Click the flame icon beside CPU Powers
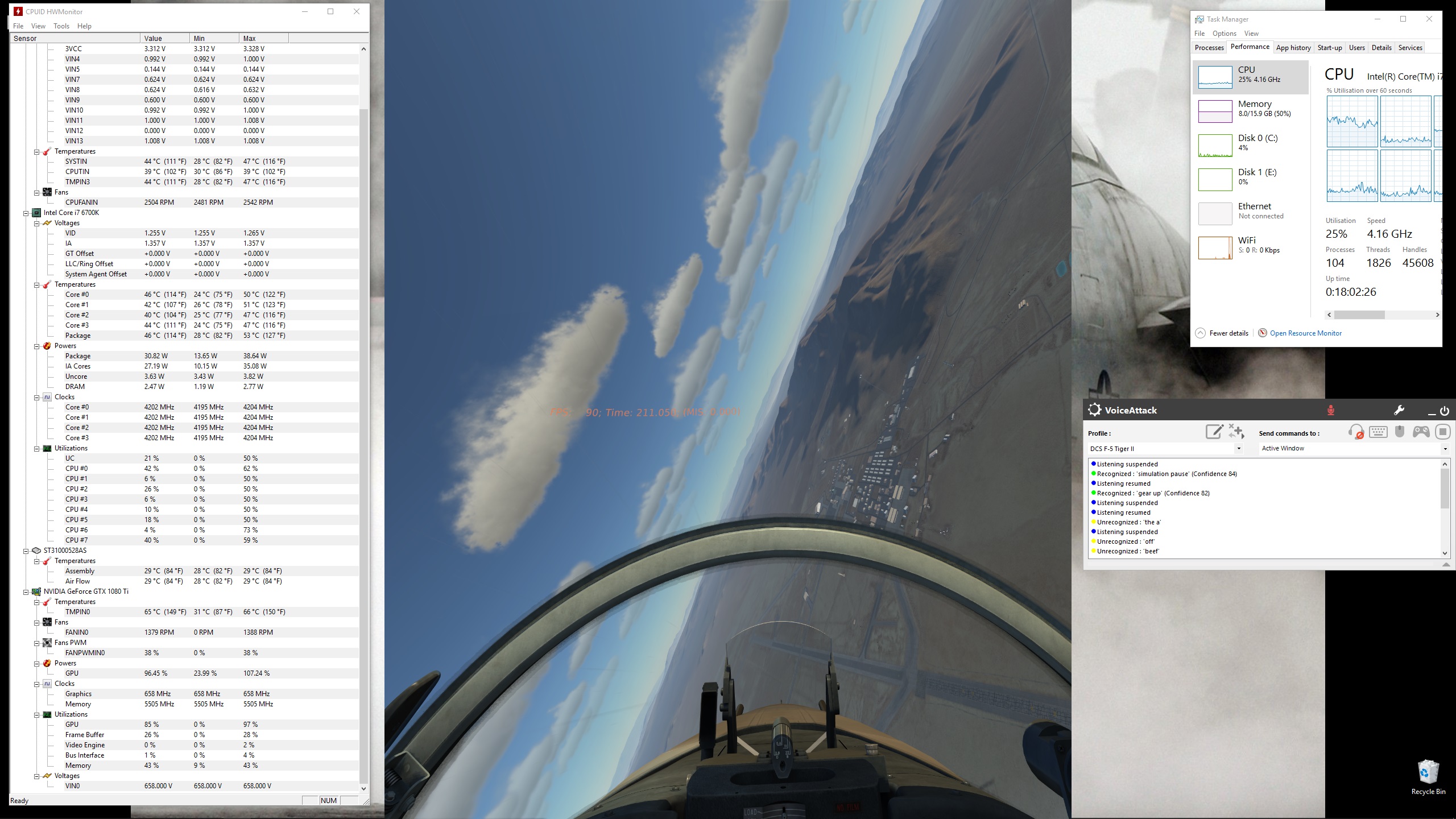 click(47, 346)
